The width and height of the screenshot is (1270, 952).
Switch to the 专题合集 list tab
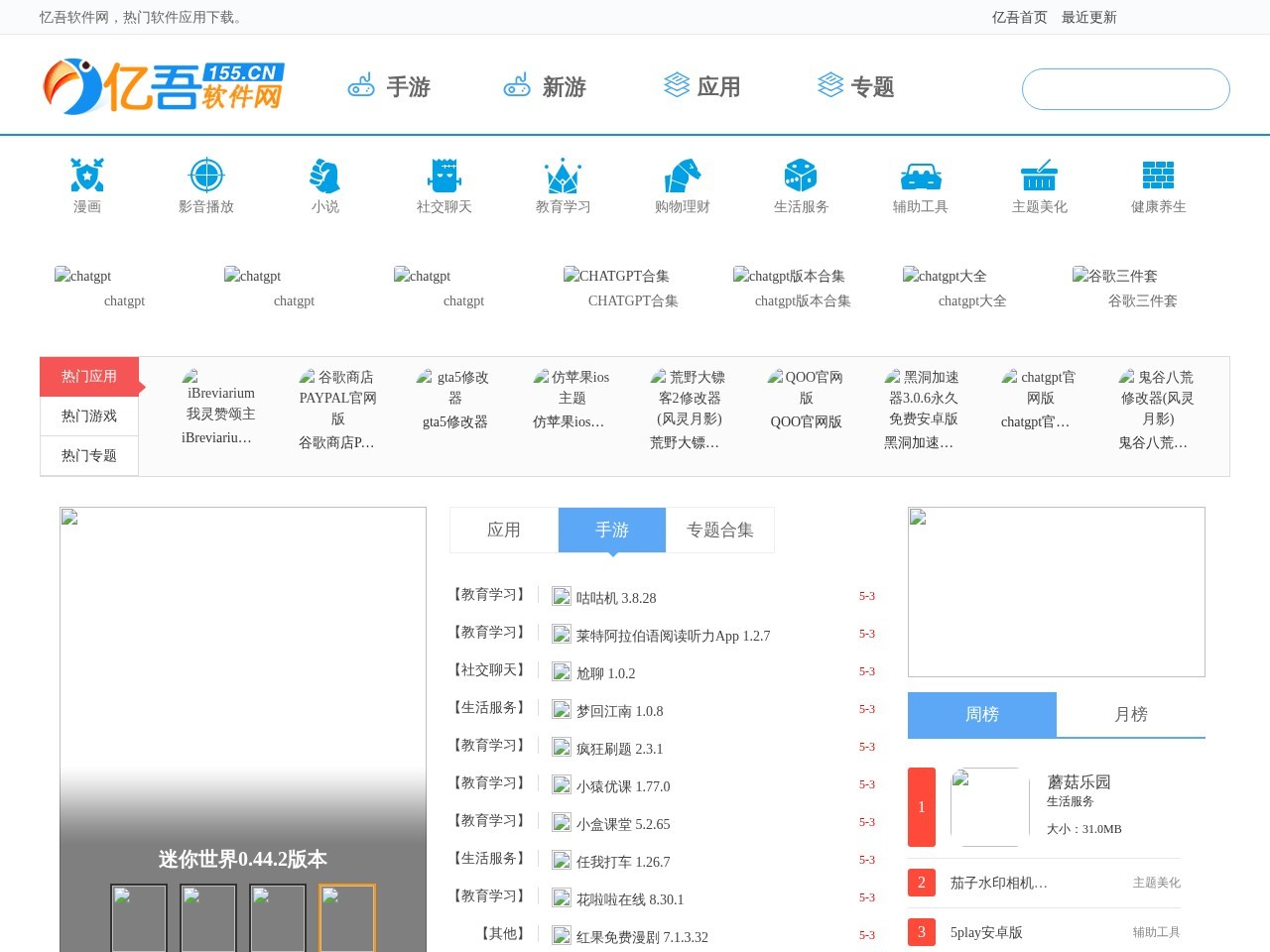pyautogui.click(x=720, y=530)
